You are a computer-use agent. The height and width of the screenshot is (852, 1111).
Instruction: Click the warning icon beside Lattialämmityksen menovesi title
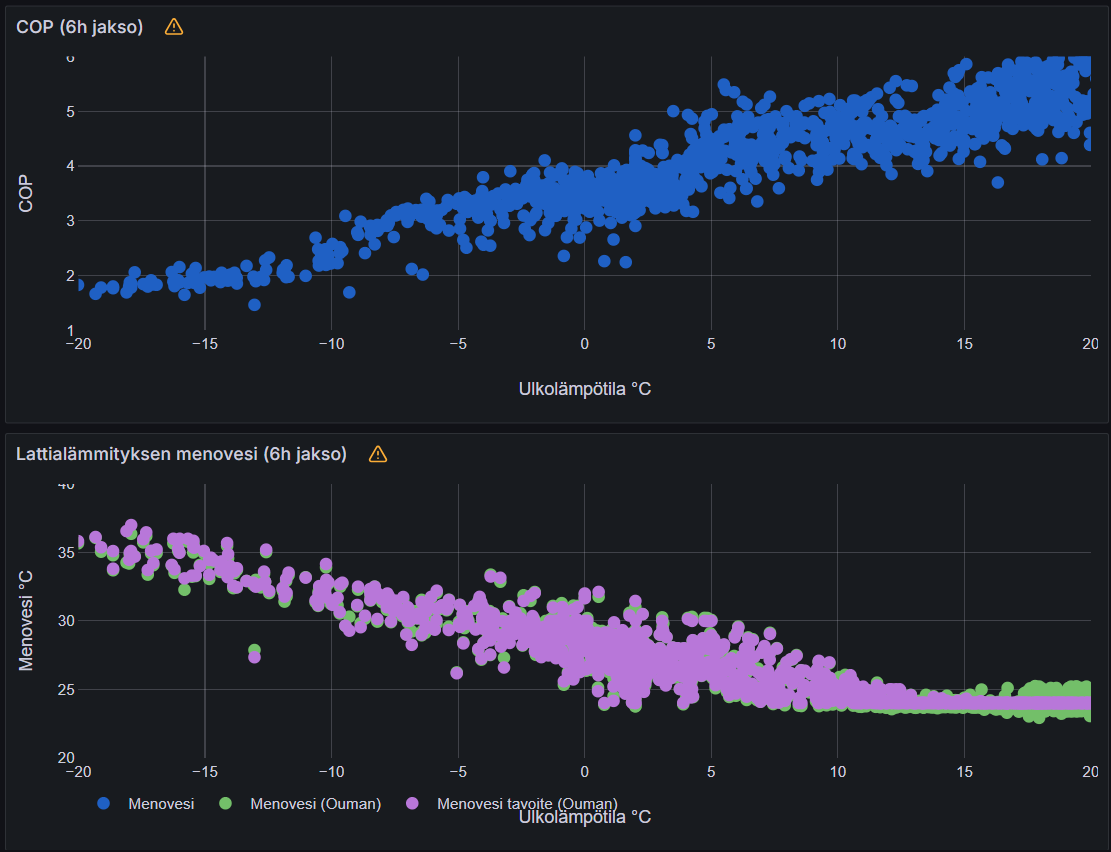pyautogui.click(x=378, y=454)
